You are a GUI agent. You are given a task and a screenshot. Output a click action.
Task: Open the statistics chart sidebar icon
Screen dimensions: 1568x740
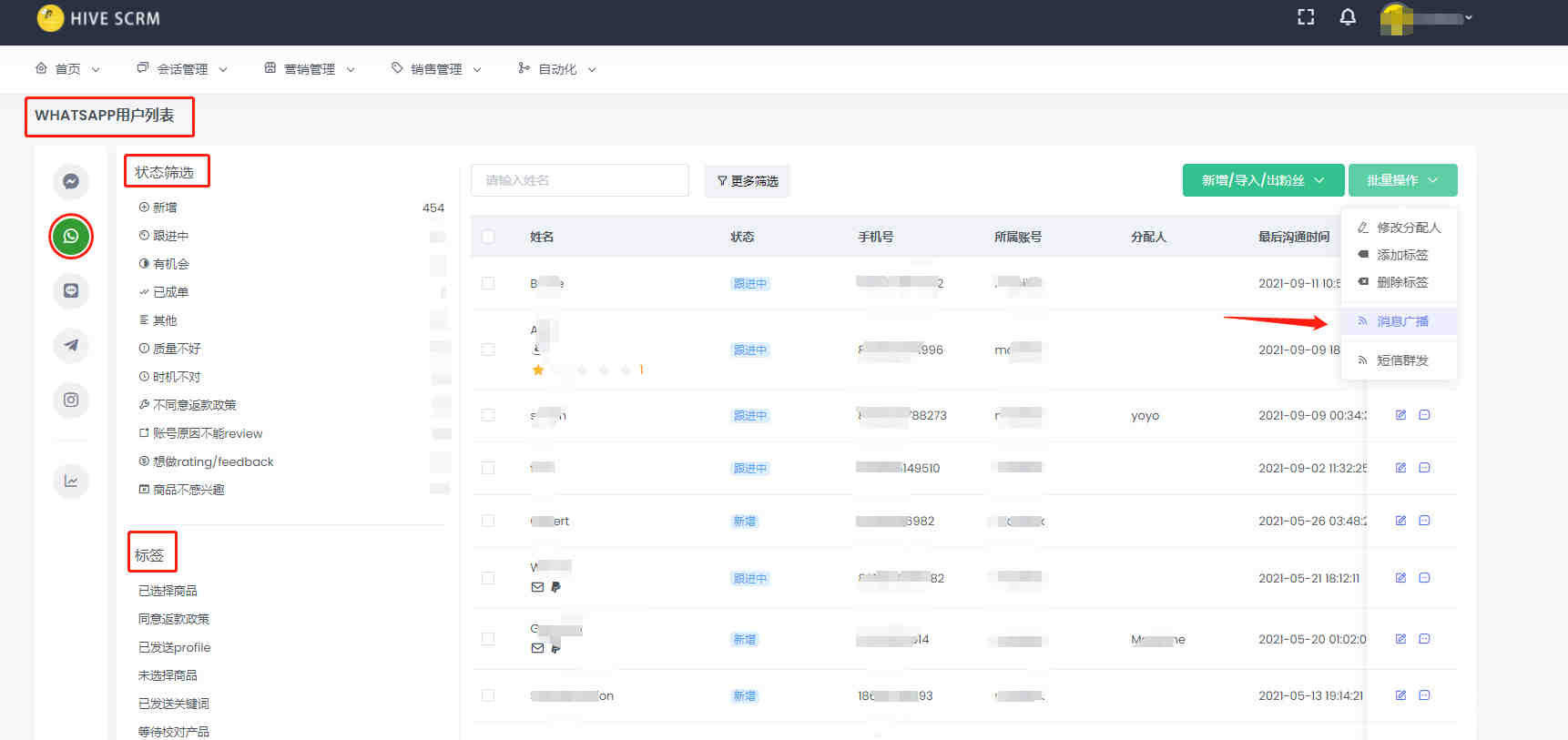pyautogui.click(x=71, y=481)
